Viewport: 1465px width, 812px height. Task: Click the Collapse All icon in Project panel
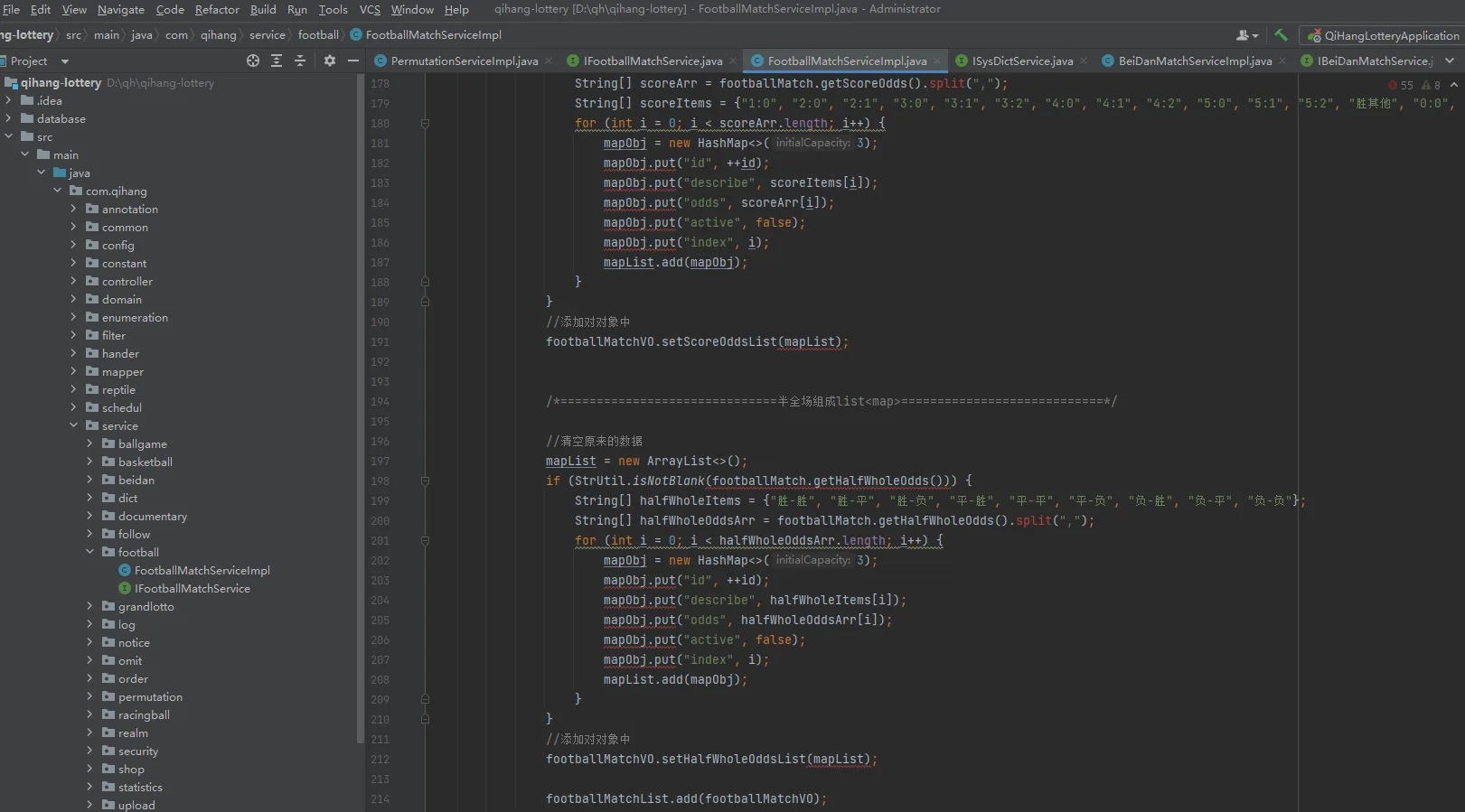point(300,61)
